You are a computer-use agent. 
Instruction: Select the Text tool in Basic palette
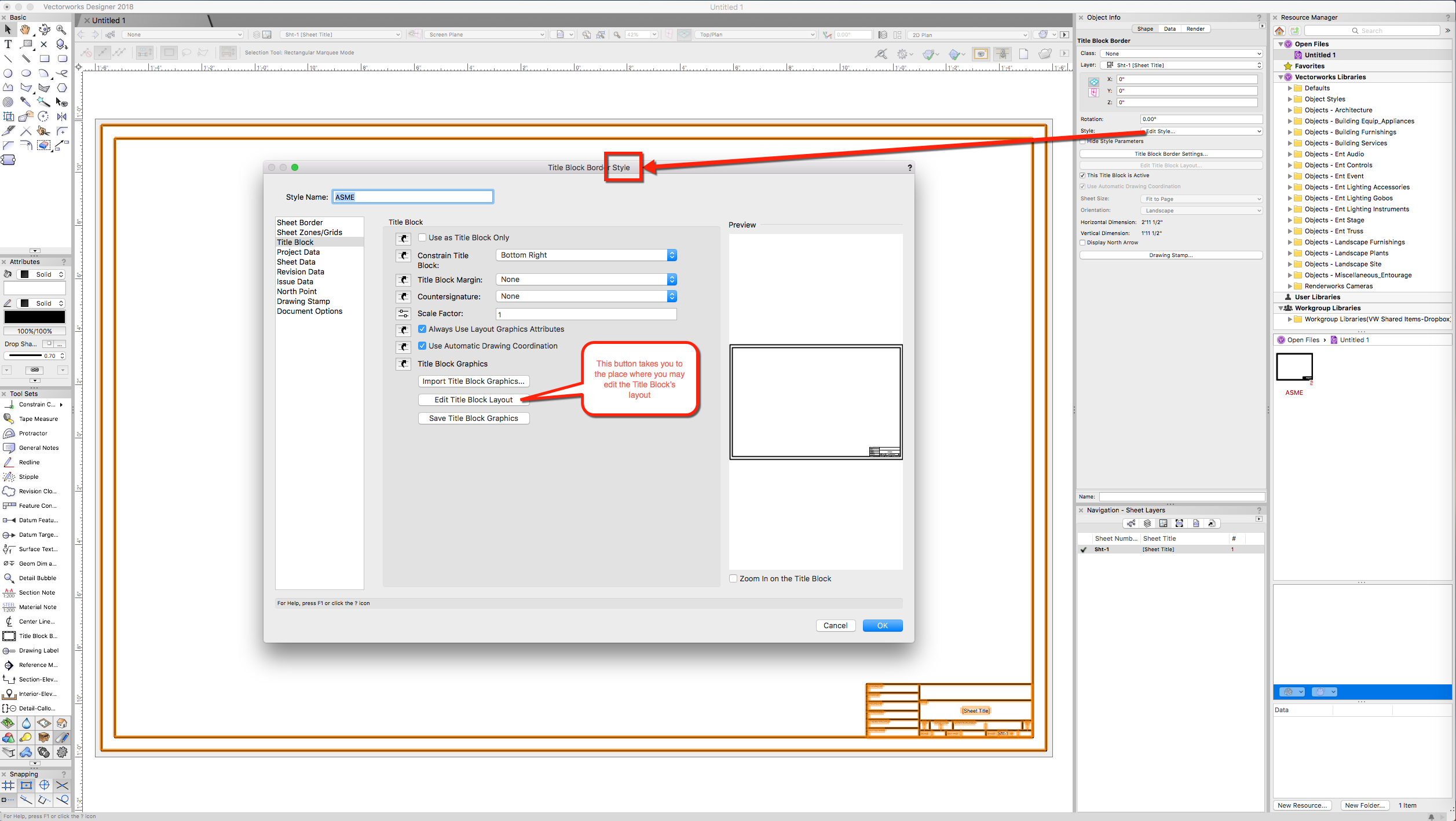(8, 44)
